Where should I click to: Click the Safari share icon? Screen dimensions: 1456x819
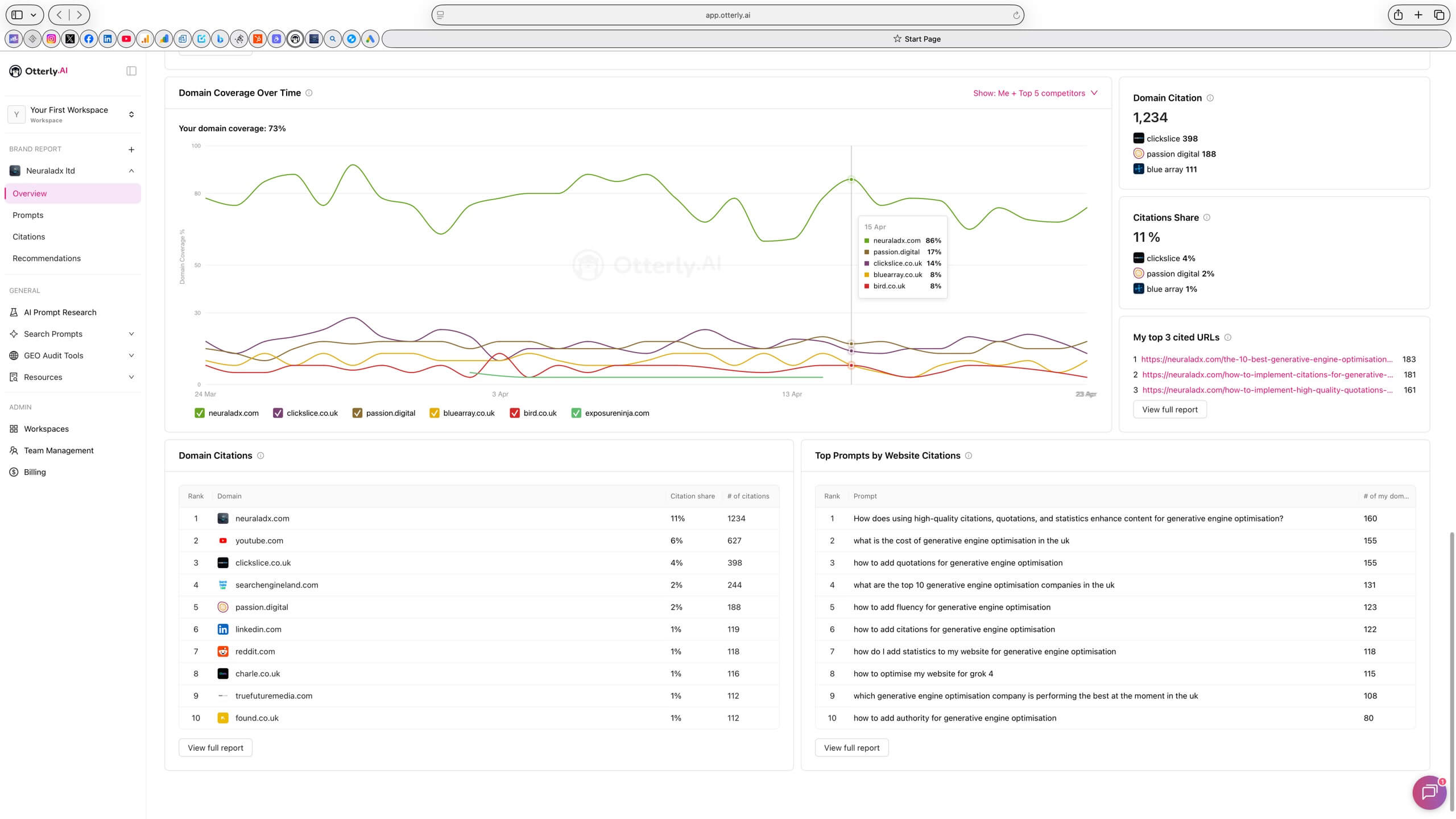point(1398,15)
